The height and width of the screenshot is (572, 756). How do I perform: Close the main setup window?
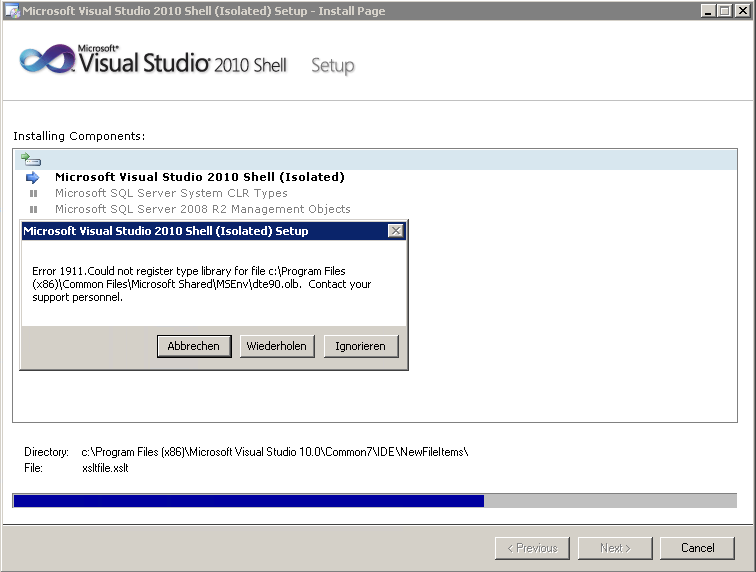click(742, 11)
